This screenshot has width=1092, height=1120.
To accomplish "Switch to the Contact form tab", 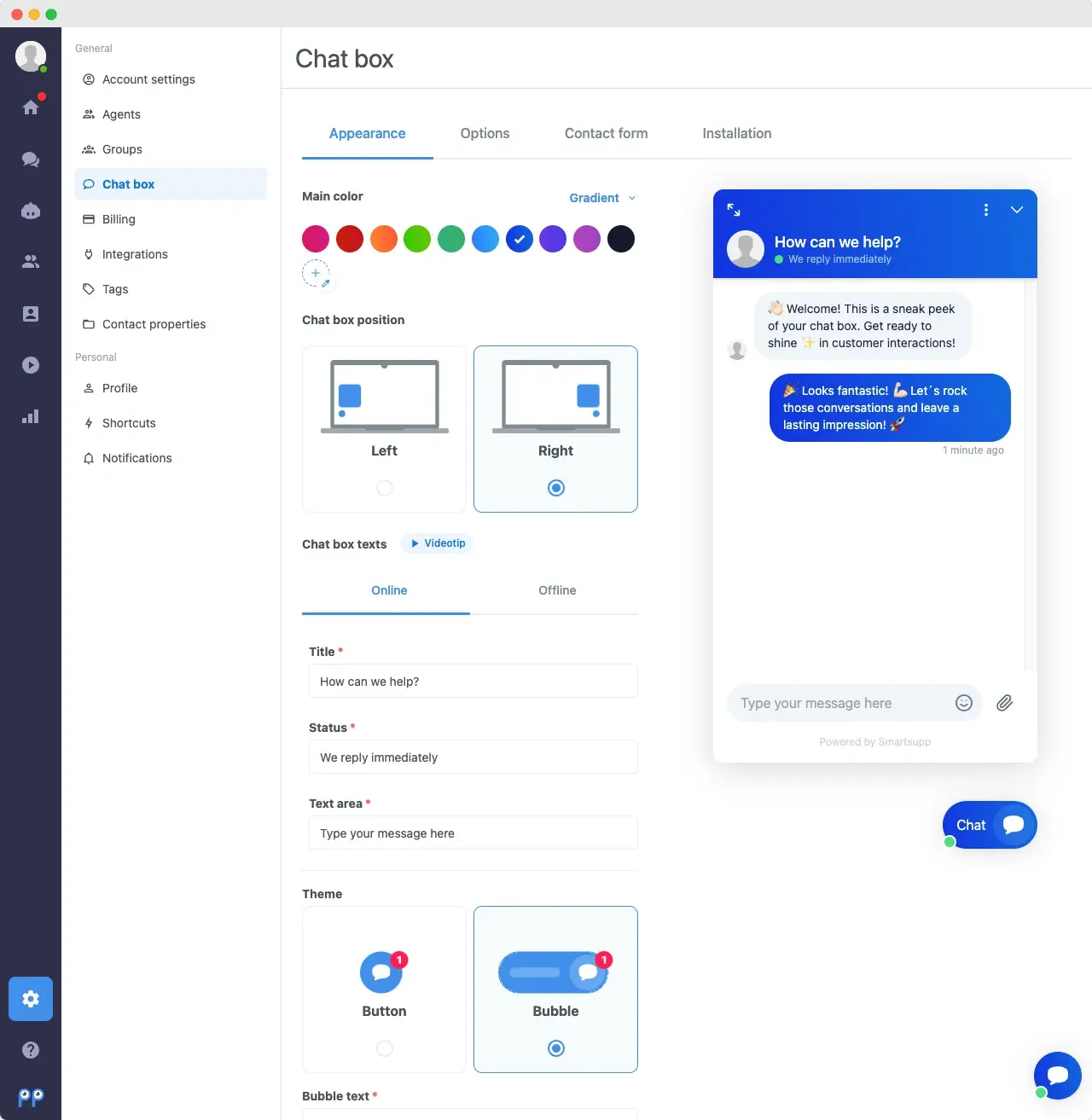I will coord(606,134).
